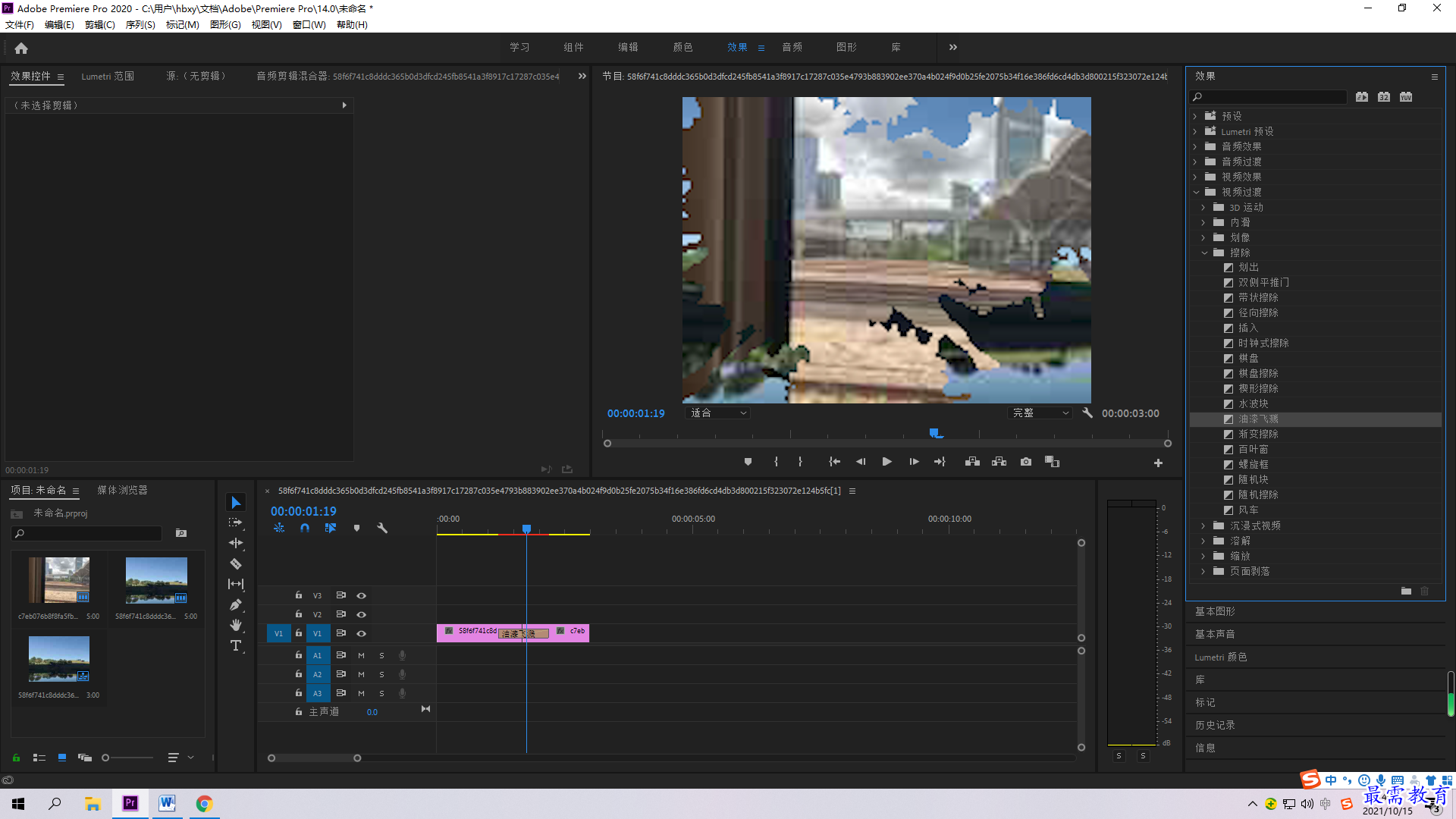Image resolution: width=1456 pixels, height=819 pixels.
Task: Toggle V2 track output eye
Action: coord(362,614)
